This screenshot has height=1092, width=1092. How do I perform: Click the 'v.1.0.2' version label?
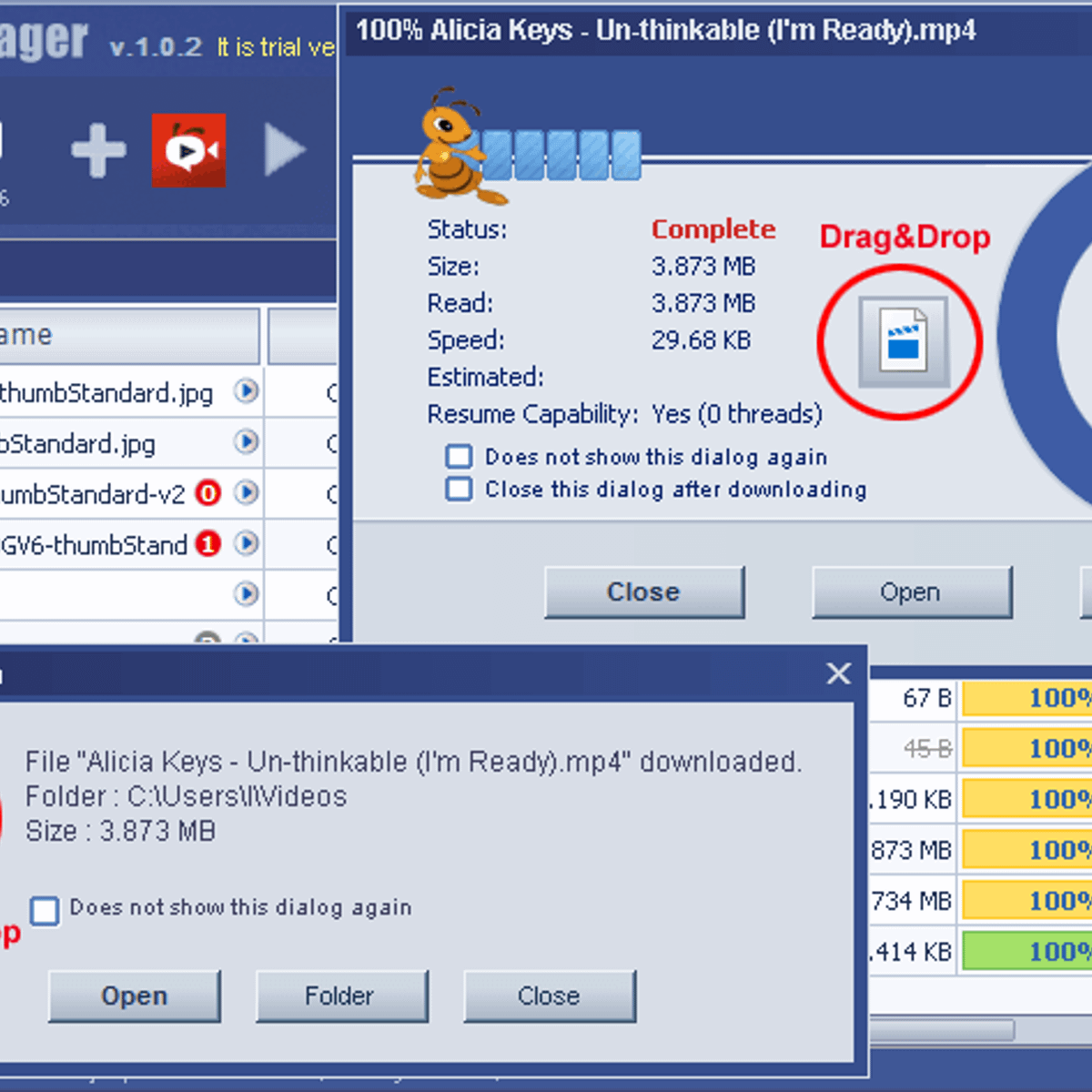(156, 47)
